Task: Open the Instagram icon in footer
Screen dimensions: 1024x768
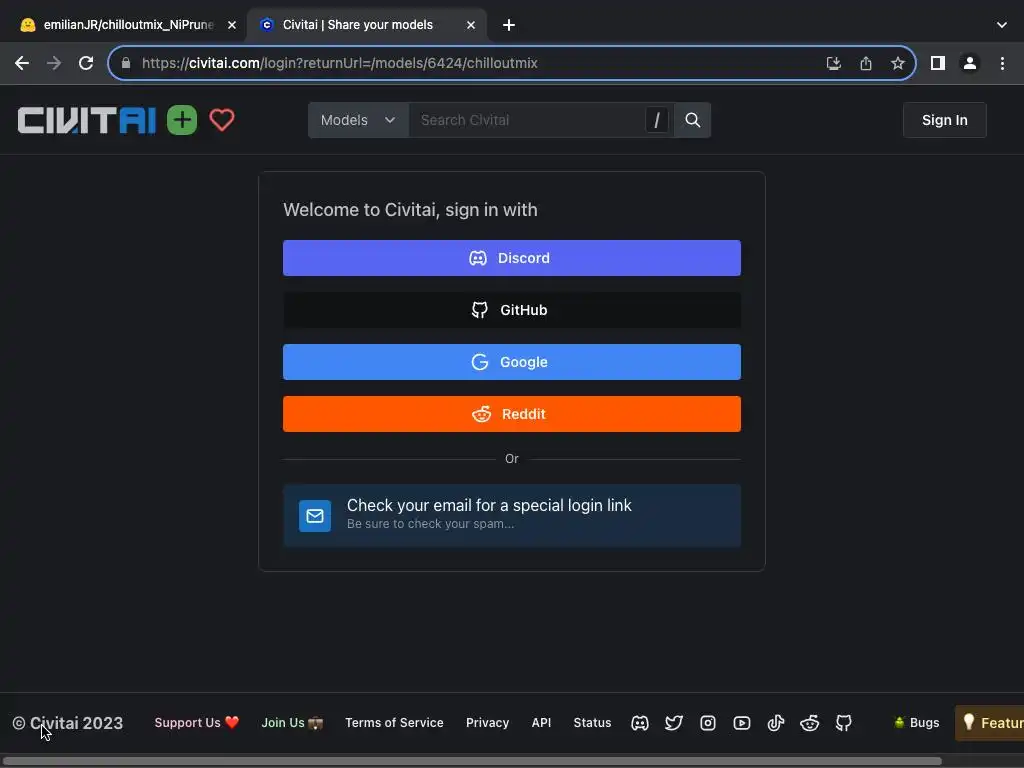Action: tap(708, 723)
